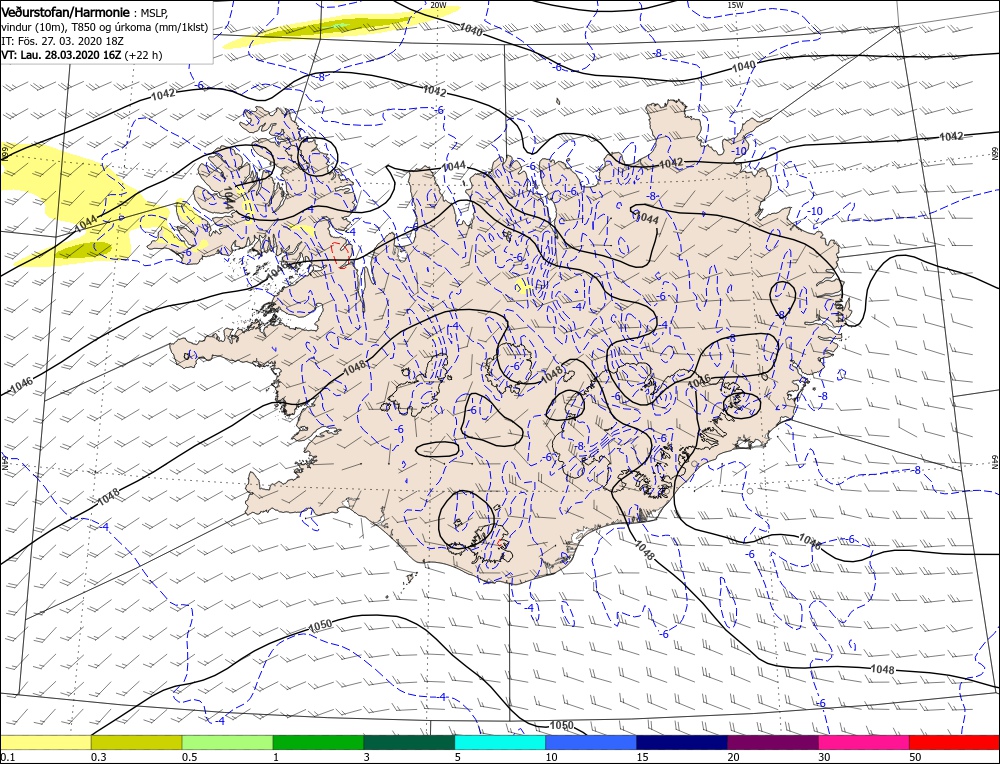The height and width of the screenshot is (764, 1000).
Task: Select the legend scale value "5"
Action: point(458,757)
